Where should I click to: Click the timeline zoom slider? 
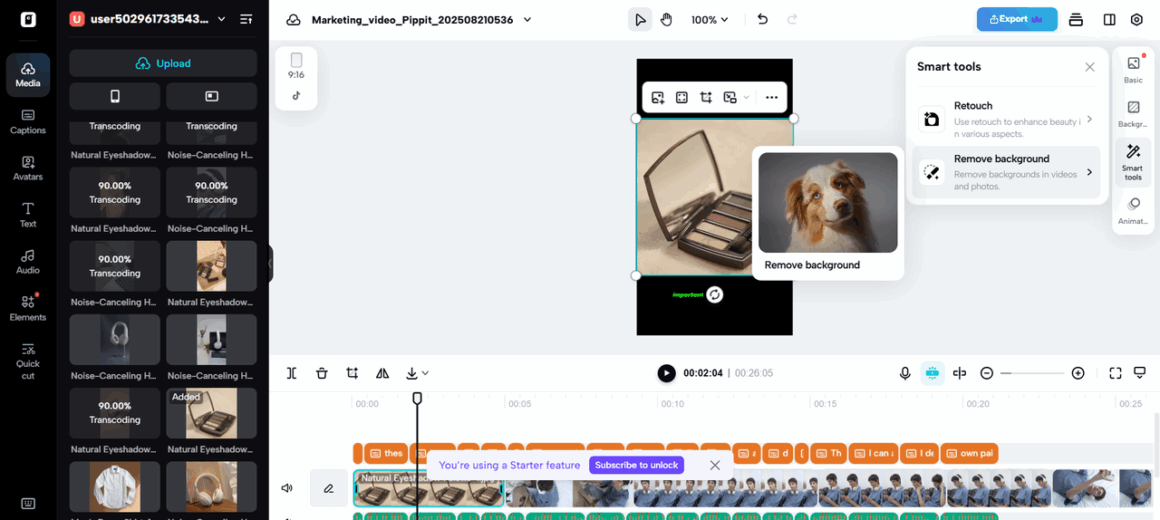(1032, 373)
